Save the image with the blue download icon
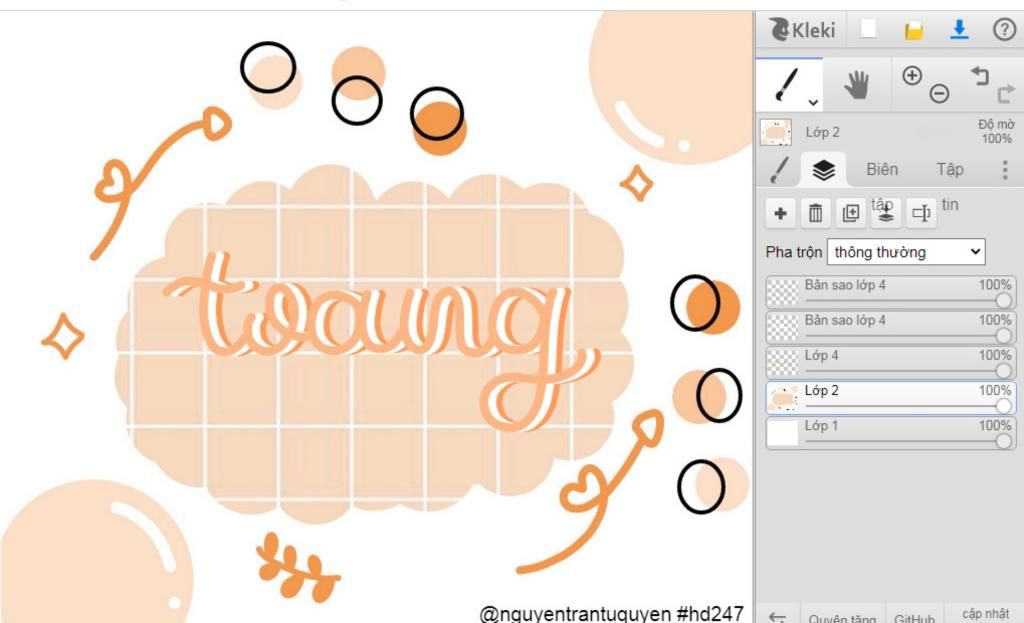This screenshot has height=623, width=1024. (x=959, y=29)
